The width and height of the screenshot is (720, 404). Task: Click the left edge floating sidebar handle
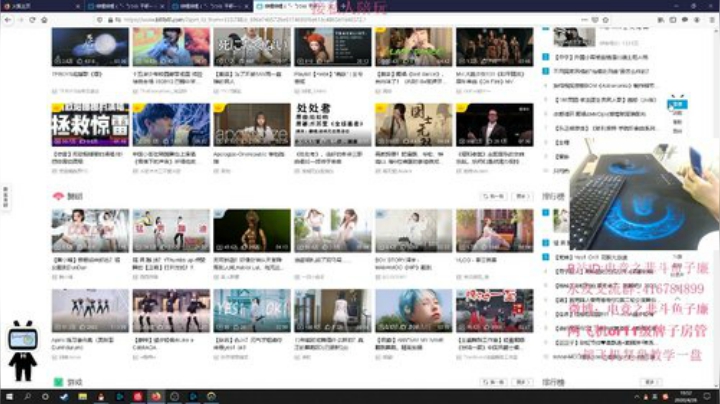pyautogui.click(x=5, y=197)
